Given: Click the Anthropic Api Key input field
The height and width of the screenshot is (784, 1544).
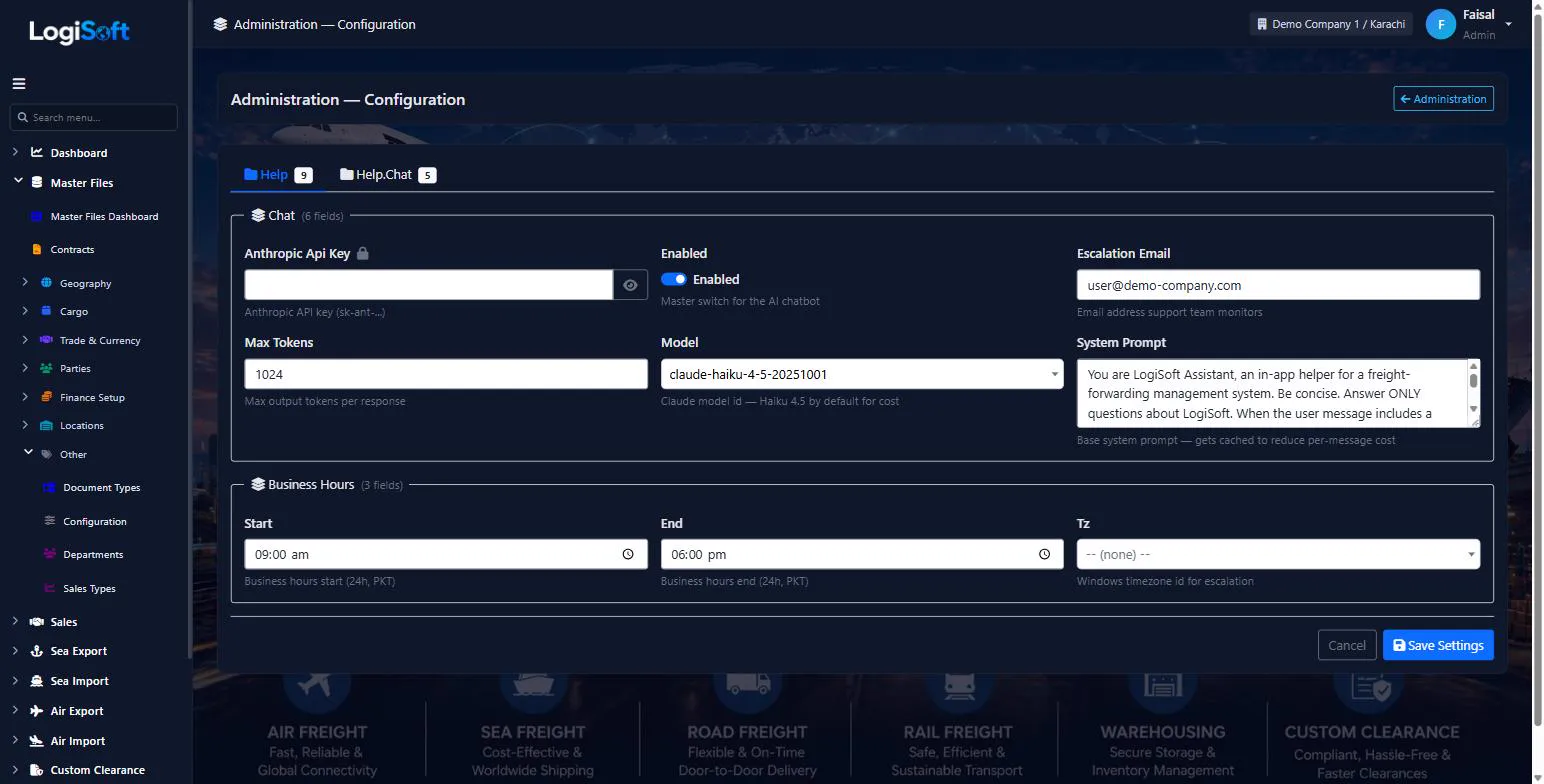Looking at the screenshot, I should click(429, 285).
